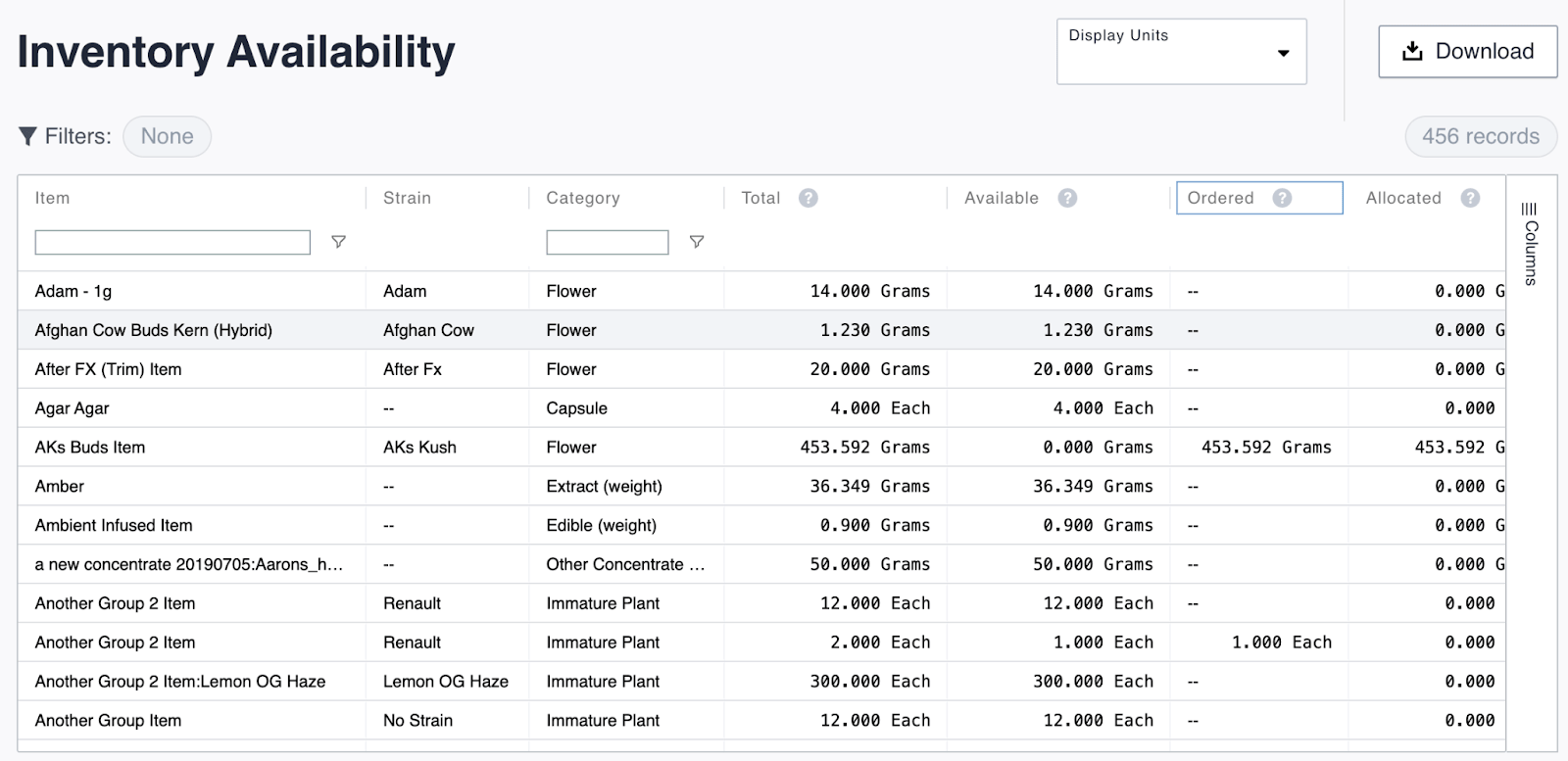Sort by the Strain column header
The image size is (1568, 761).
407,198
